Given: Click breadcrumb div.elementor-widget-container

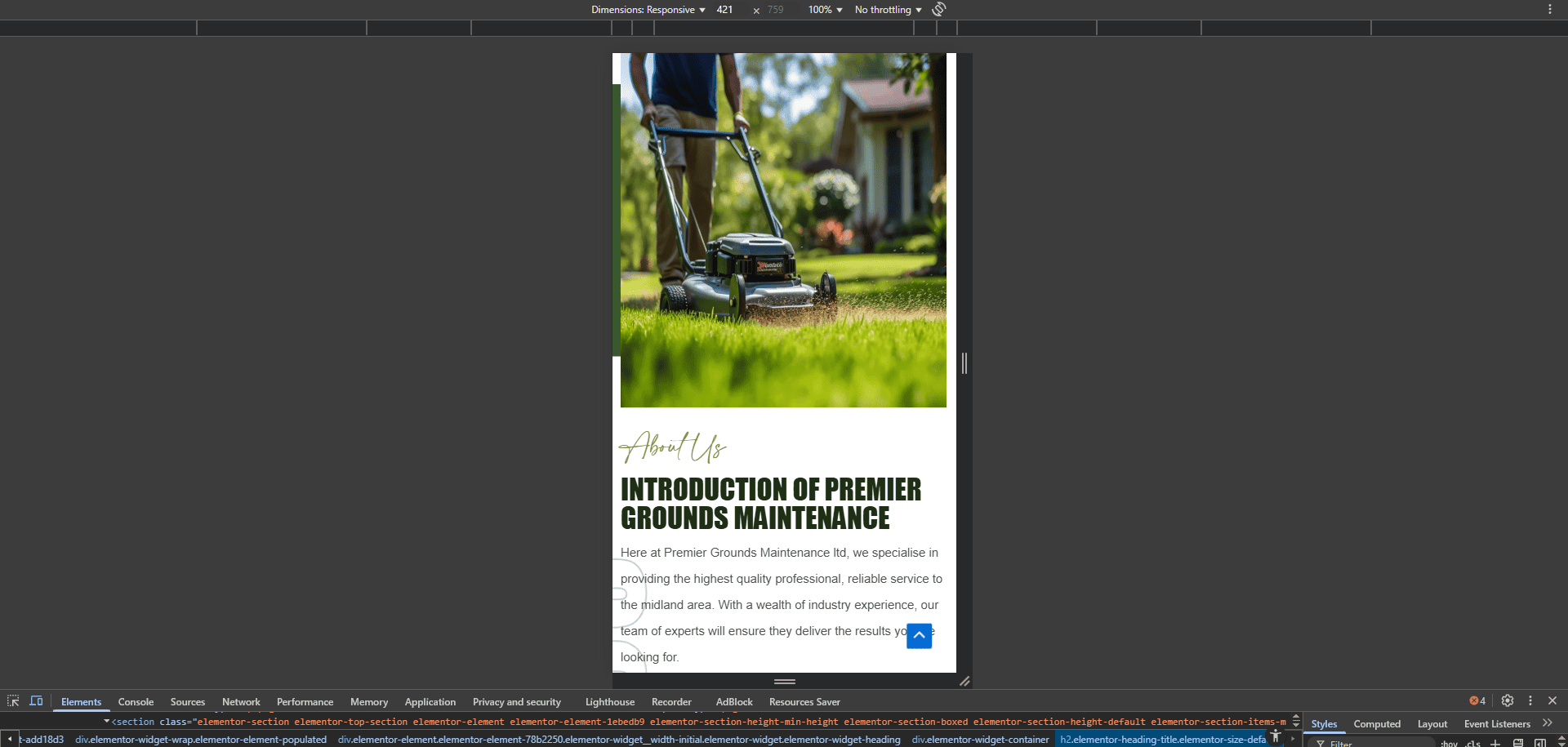Looking at the screenshot, I should [980, 740].
